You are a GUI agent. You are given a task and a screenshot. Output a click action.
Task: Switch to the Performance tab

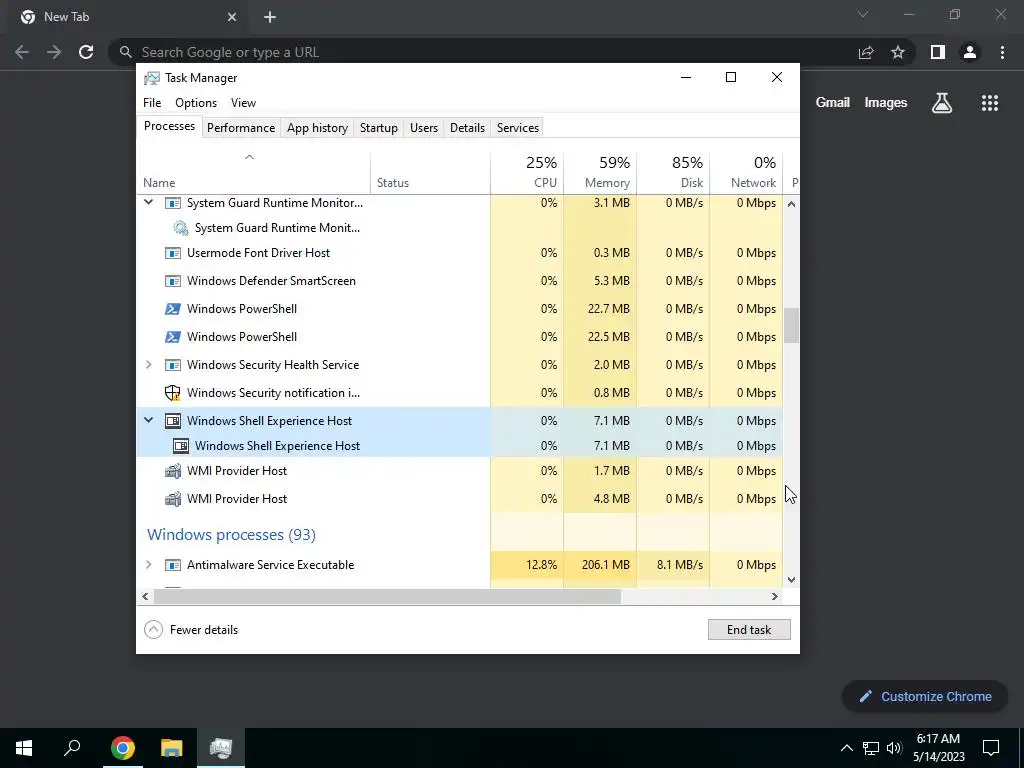241,128
